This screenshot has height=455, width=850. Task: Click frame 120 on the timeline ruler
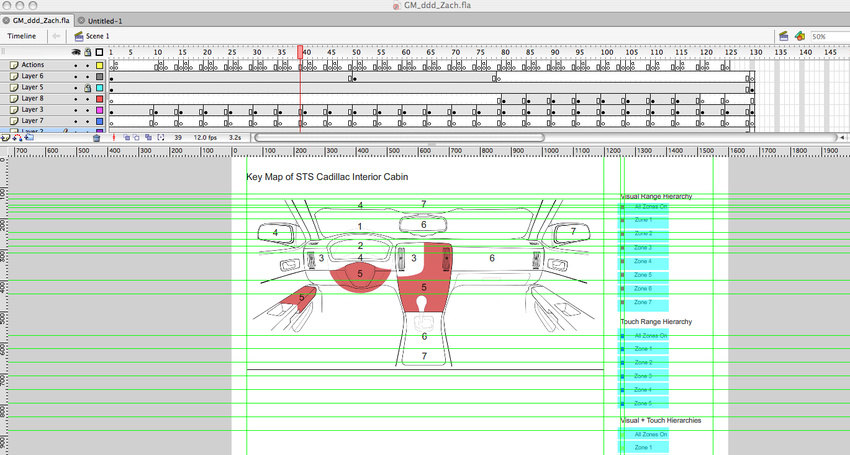tap(706, 52)
